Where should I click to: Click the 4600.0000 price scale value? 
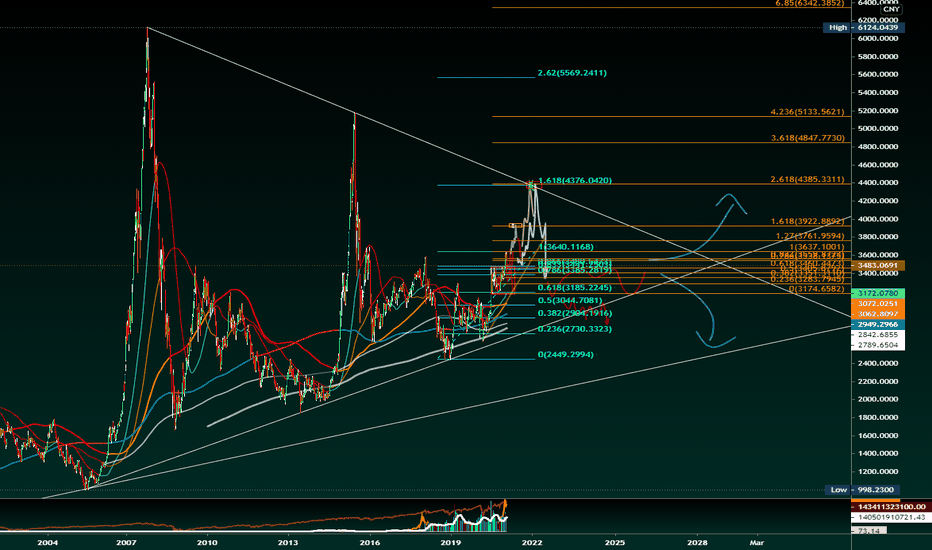click(x=877, y=165)
